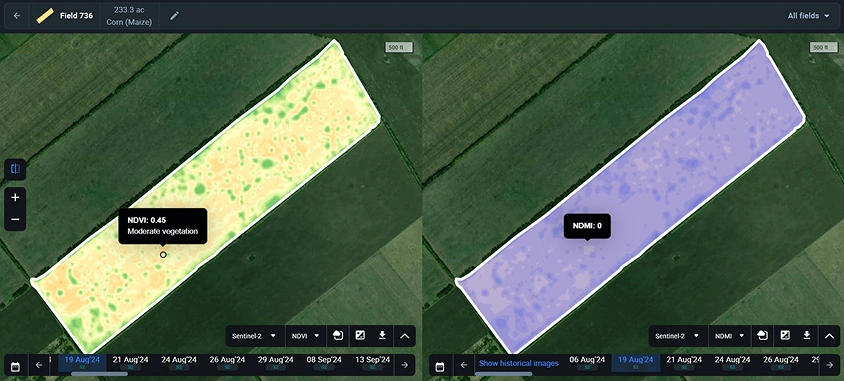Open calendar in left timeline
This screenshot has height=381, width=844.
point(16,366)
